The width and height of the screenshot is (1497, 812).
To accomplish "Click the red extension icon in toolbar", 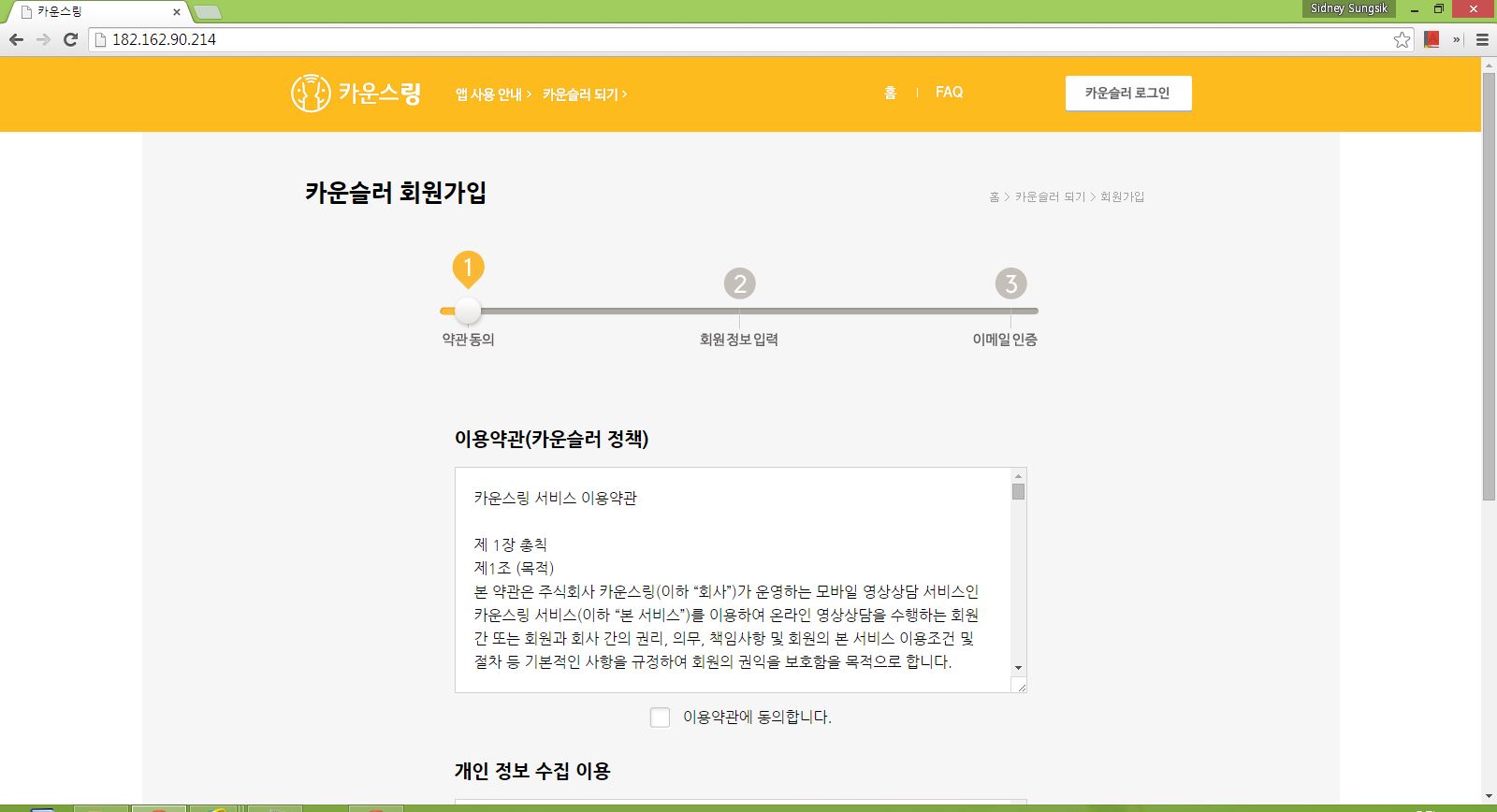I will [1432, 39].
